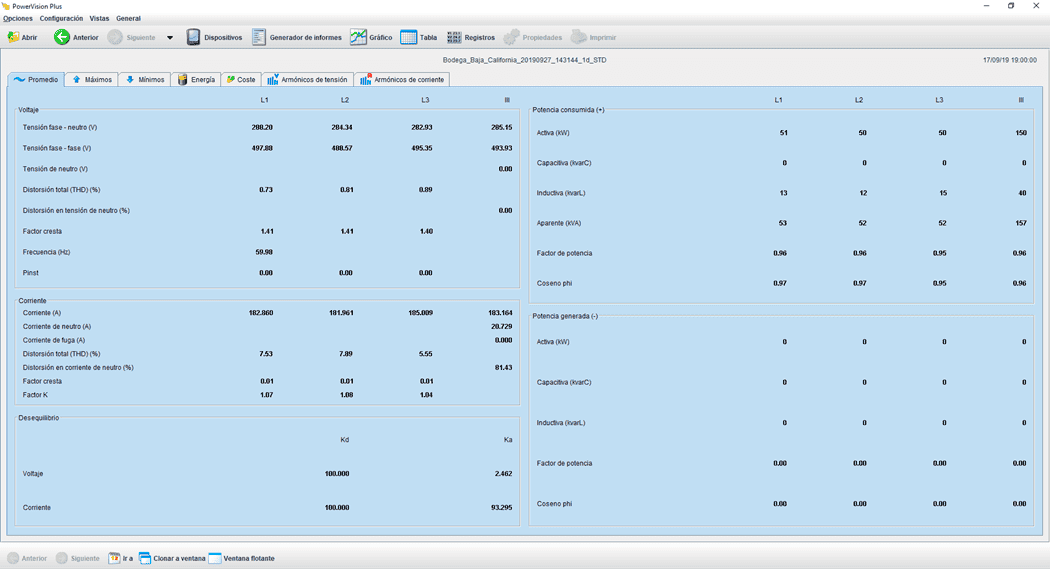This screenshot has height=569, width=1050.
Task: Click the Kd column header in Desequilibrio
Action: coord(345,440)
